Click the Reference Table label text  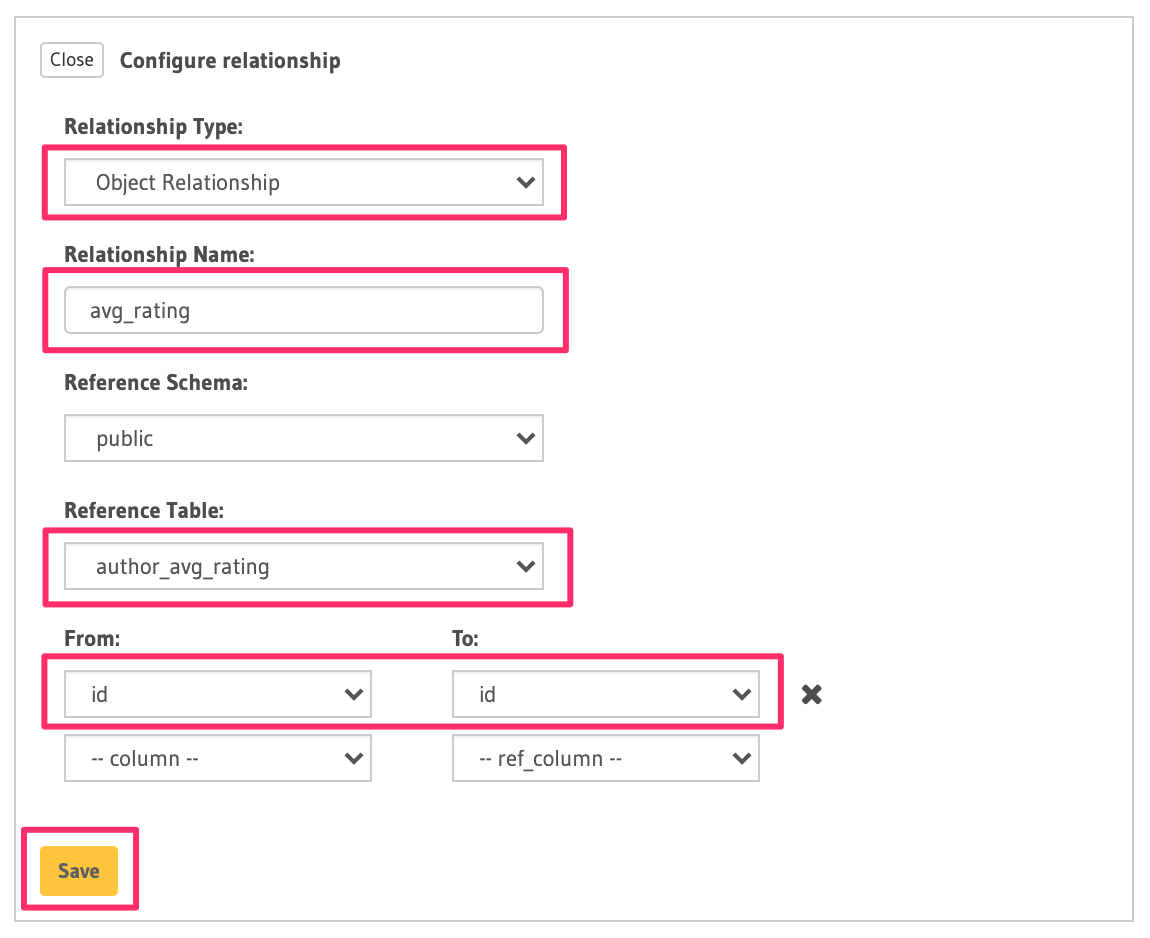click(144, 511)
